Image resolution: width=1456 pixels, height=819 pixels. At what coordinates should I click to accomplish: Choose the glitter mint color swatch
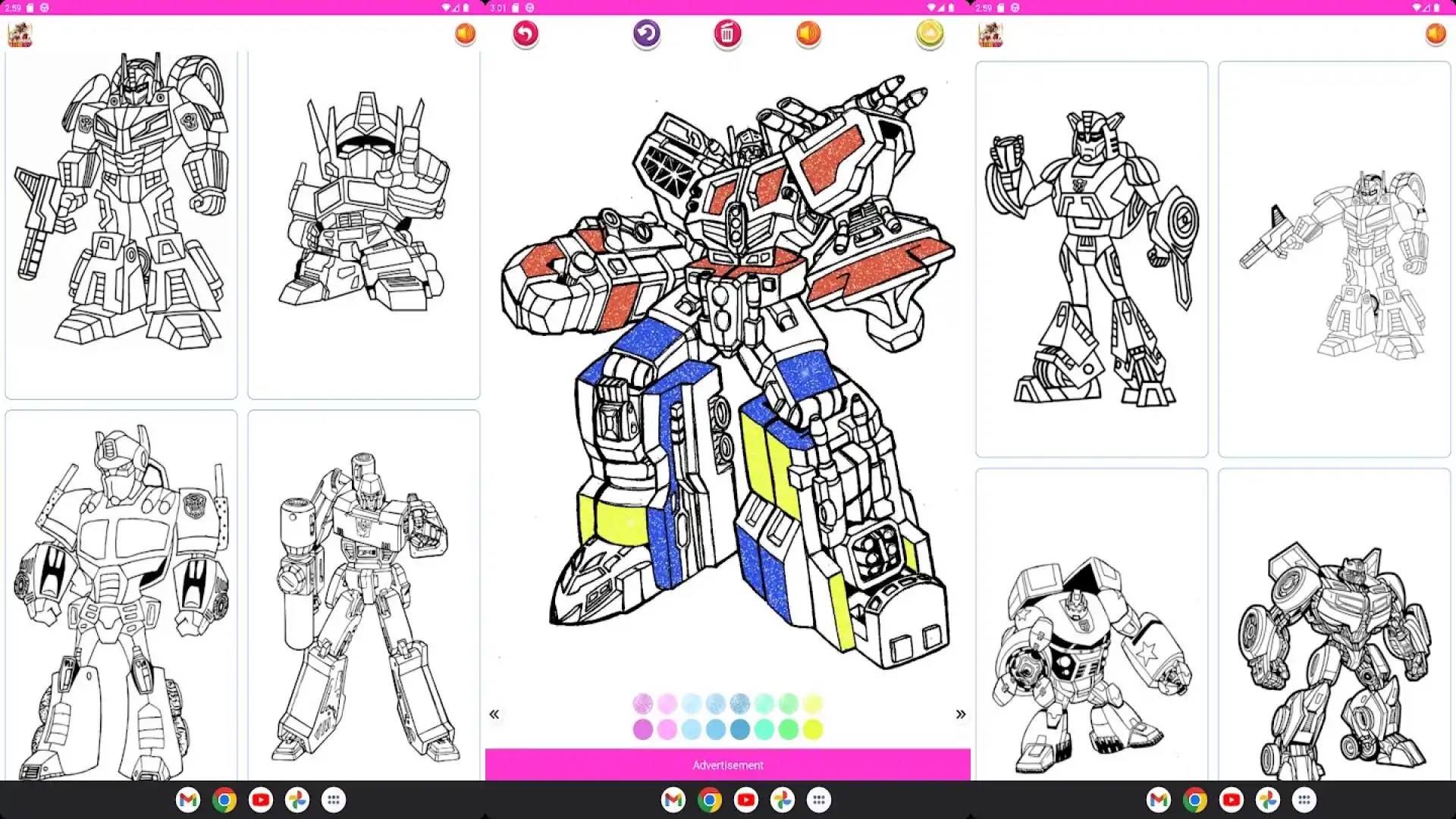pos(764,704)
